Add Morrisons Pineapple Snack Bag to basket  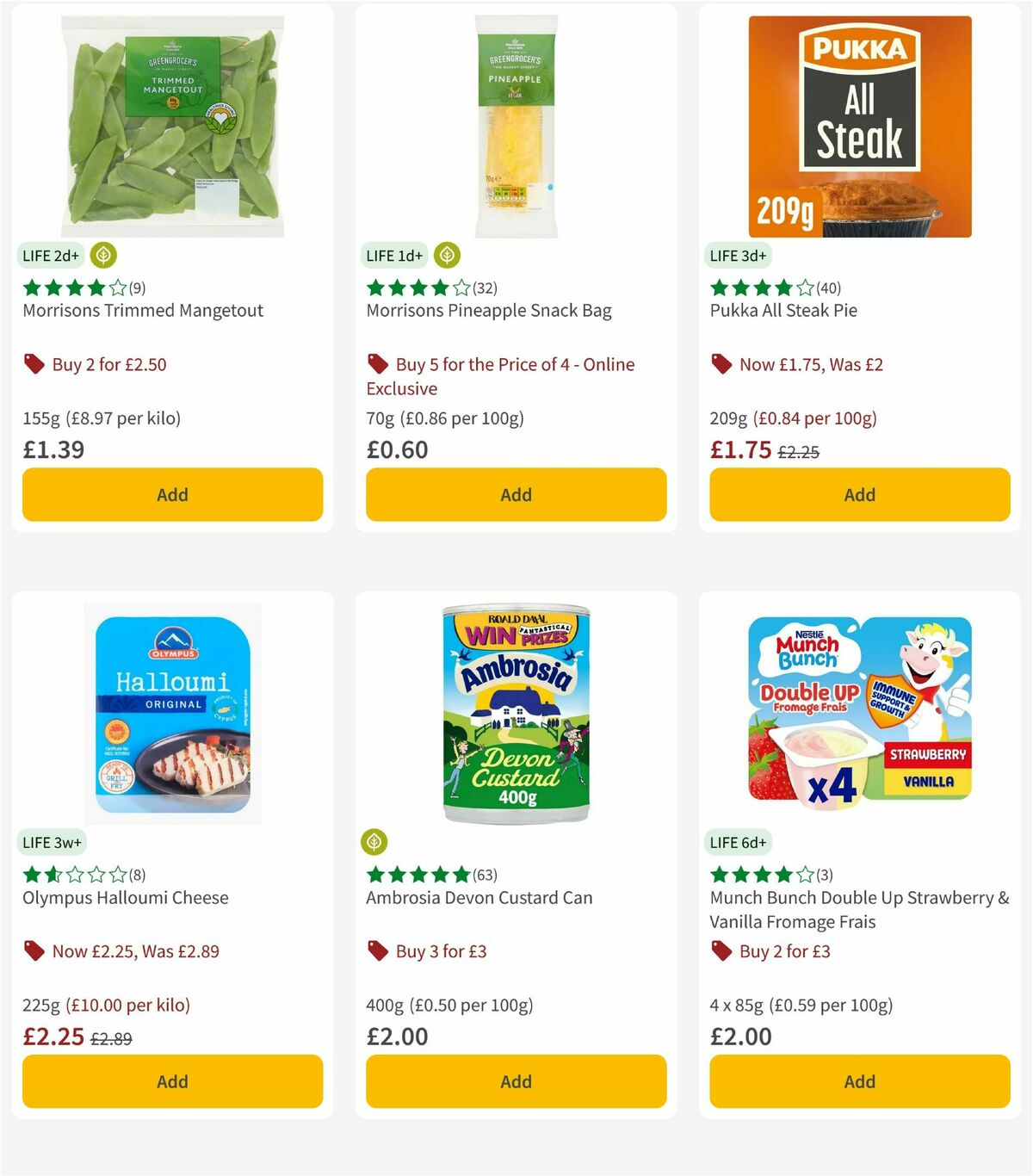(515, 494)
